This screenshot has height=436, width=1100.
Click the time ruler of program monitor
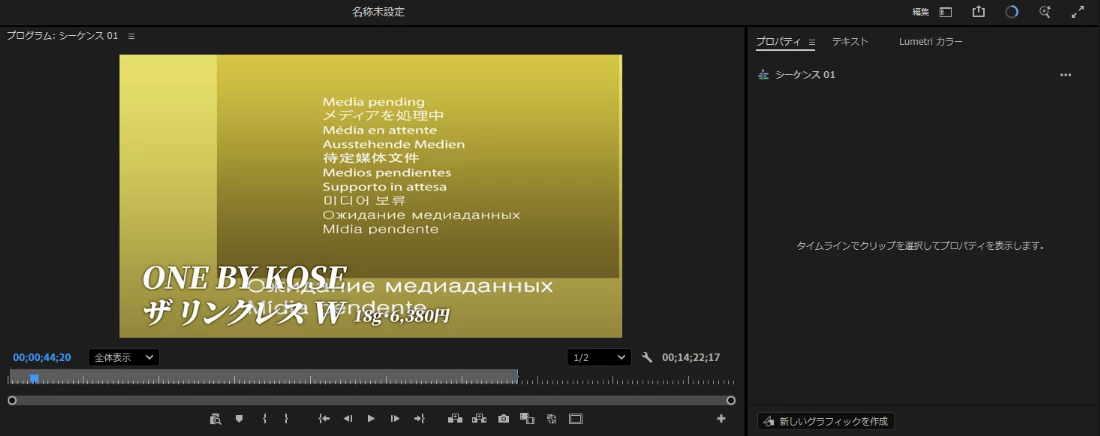point(371,379)
